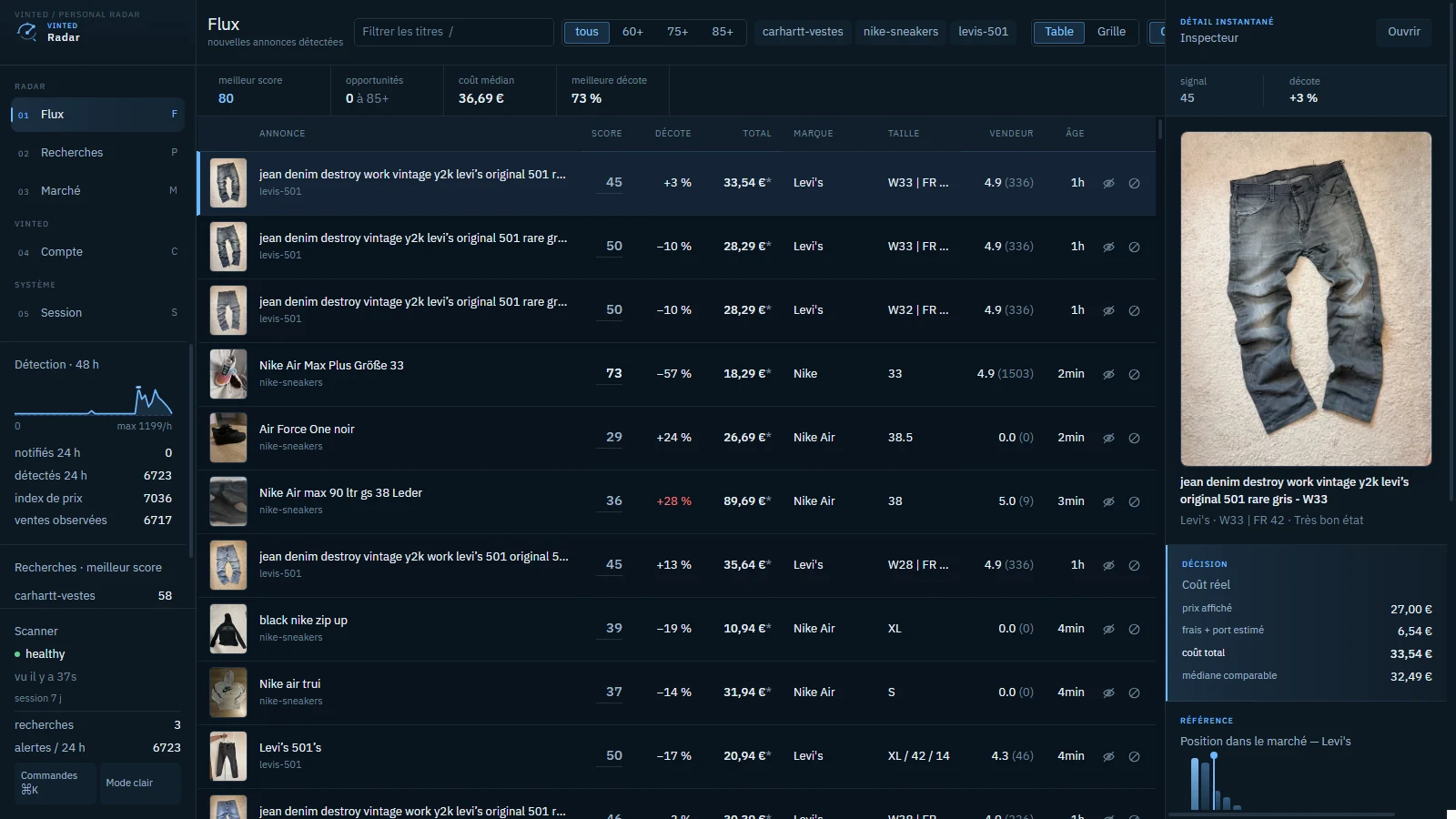This screenshot has width=1456, height=819.
Task: Click the 'coût total' value 33,54 € in the inspector
Action: (1410, 653)
